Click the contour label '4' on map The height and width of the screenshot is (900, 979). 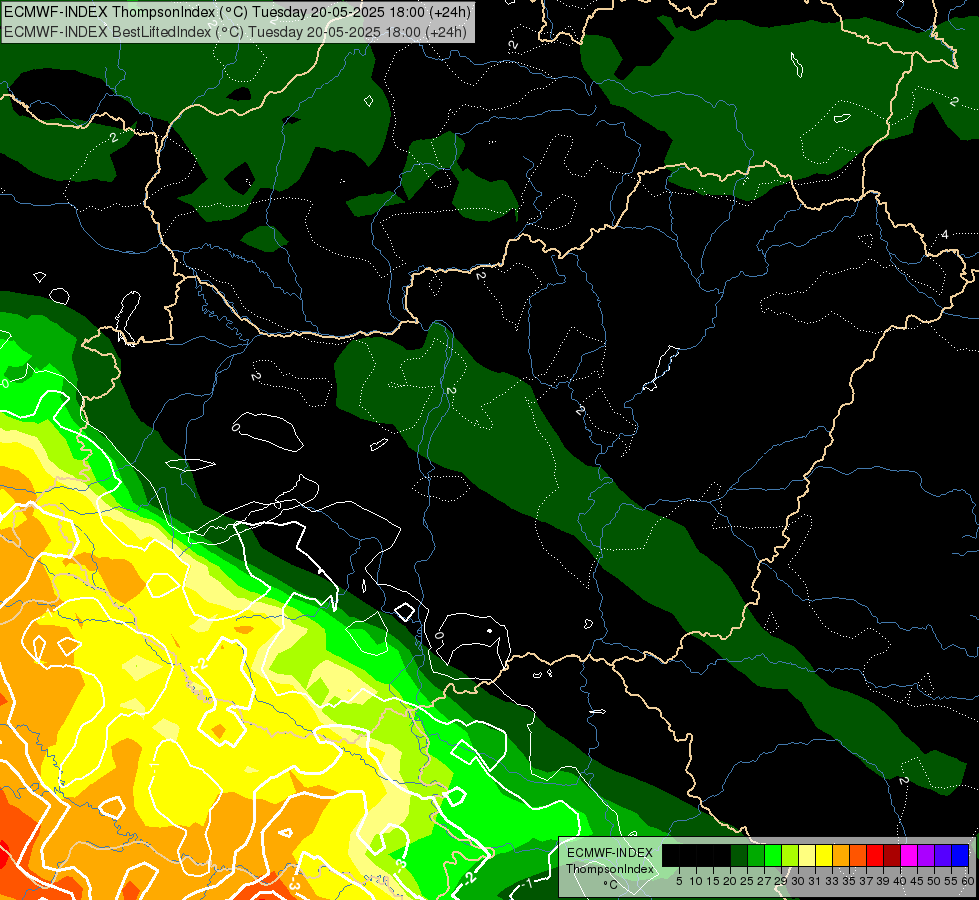(945, 235)
